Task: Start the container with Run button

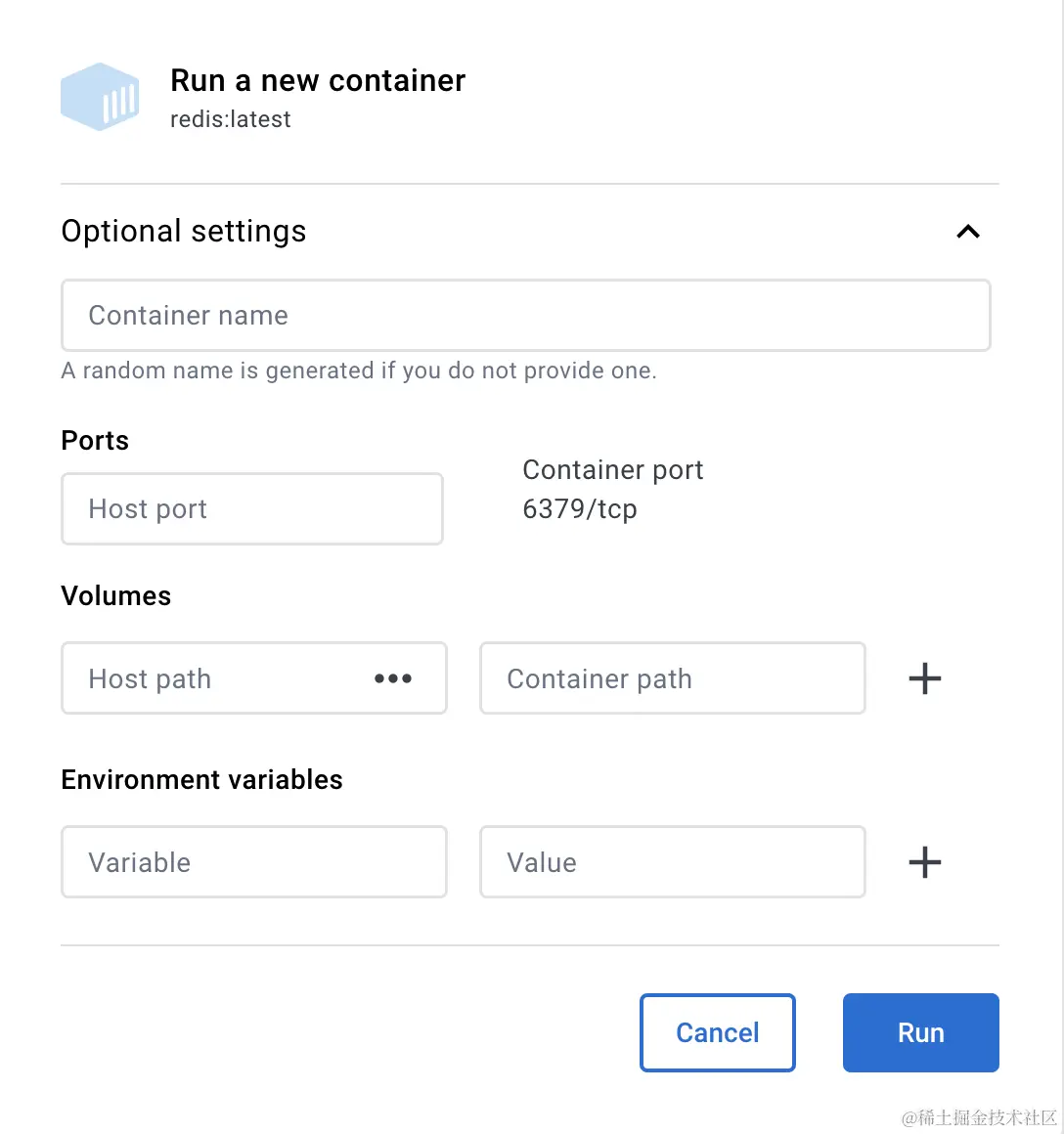Action: tap(920, 1033)
